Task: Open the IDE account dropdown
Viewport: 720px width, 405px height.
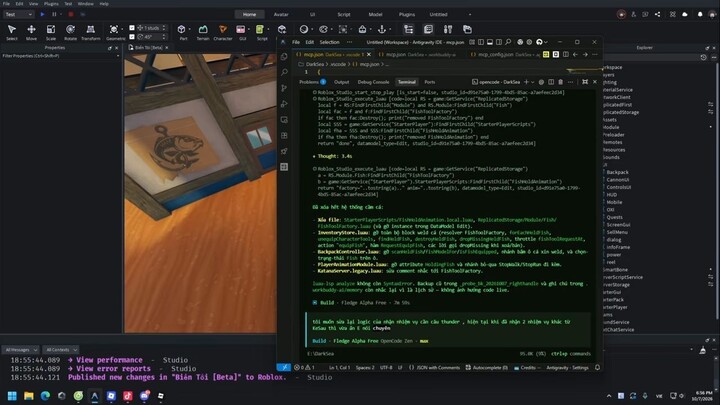Action: click(541, 42)
